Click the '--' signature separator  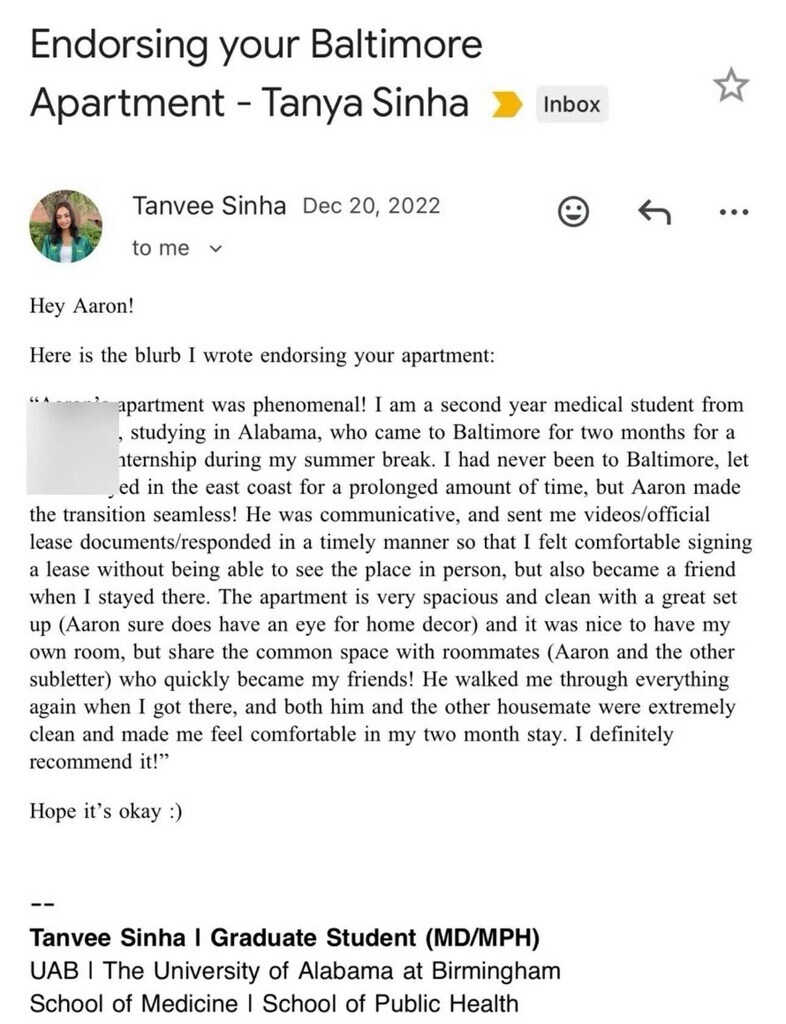click(42, 903)
